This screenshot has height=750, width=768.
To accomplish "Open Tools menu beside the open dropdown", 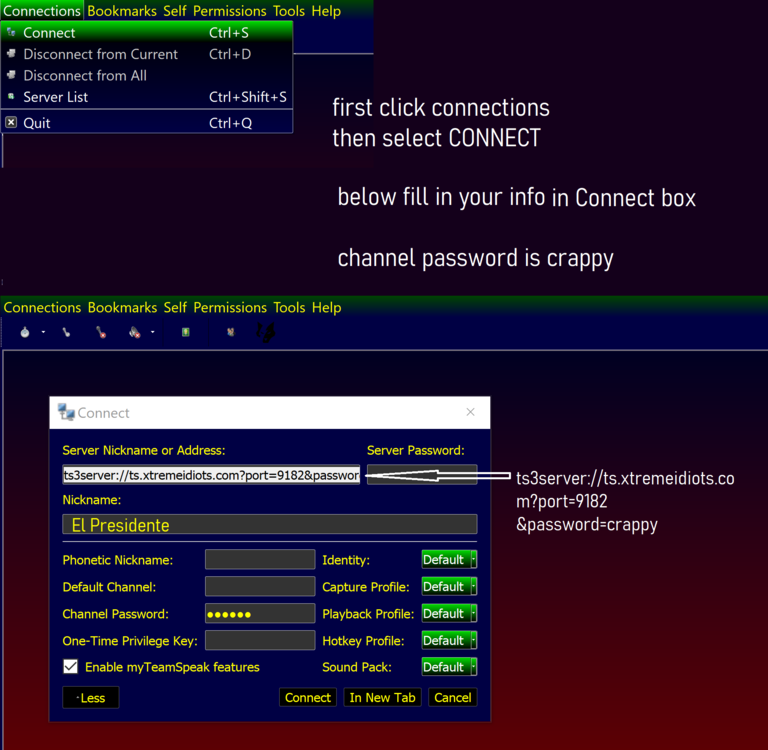I will 289,11.
